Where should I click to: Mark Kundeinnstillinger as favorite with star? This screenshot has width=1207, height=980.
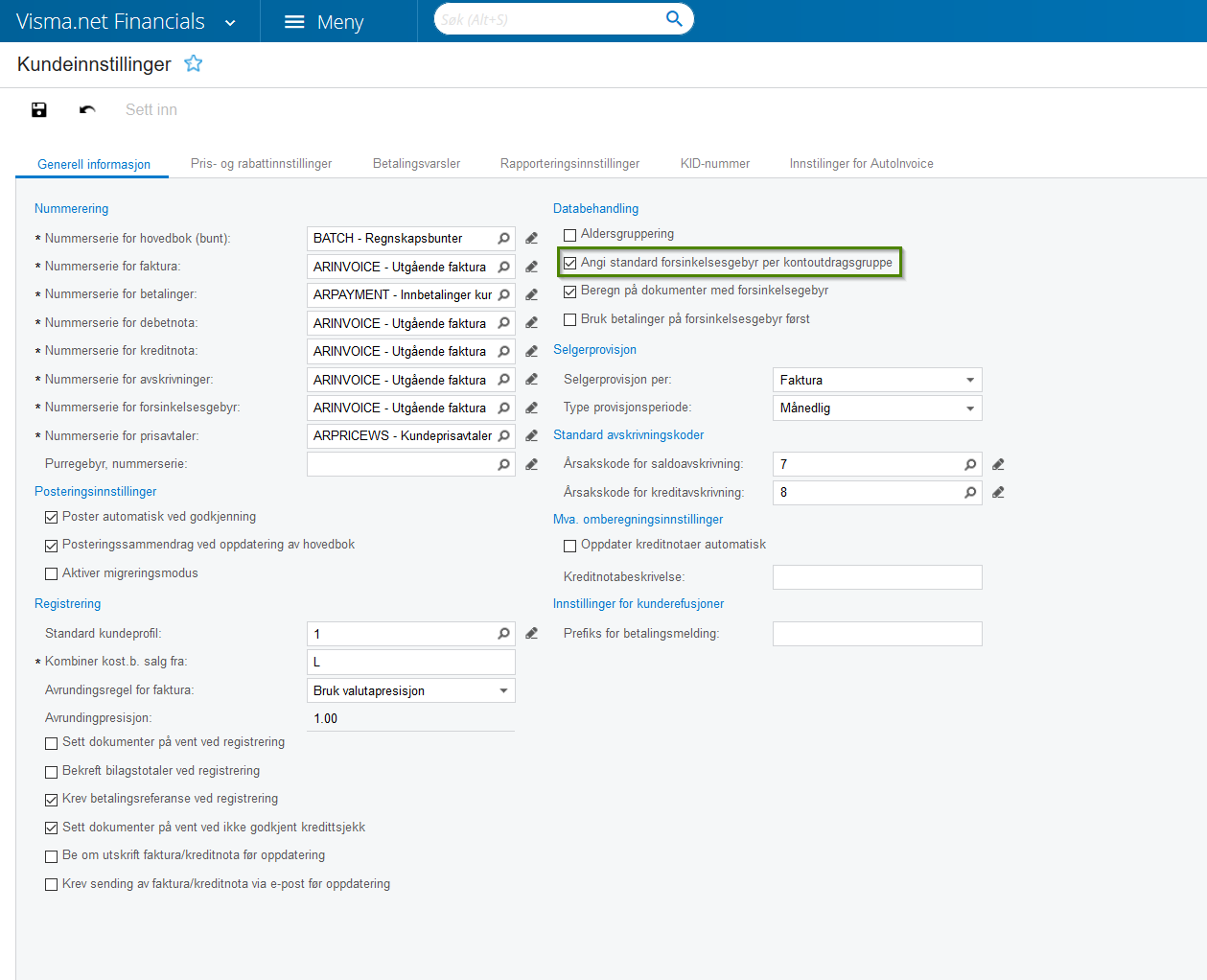[194, 64]
